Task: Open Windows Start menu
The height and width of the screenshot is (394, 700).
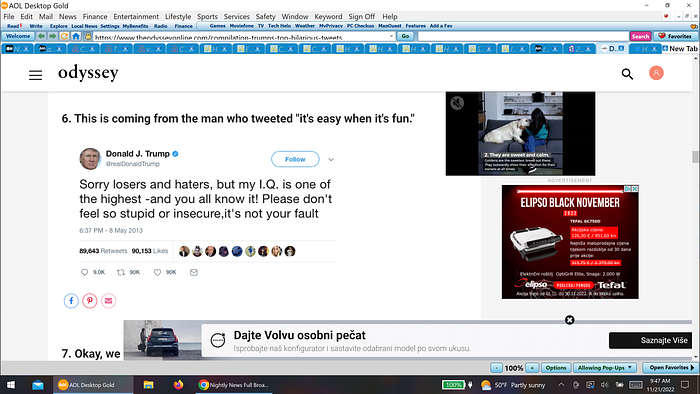Action: [10, 385]
